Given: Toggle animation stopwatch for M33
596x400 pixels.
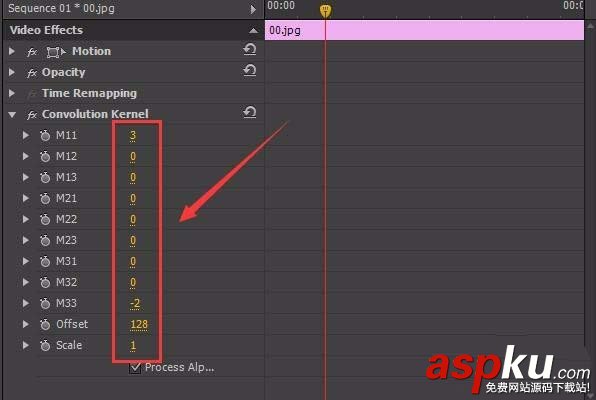Looking at the screenshot, I should click(x=45, y=303).
